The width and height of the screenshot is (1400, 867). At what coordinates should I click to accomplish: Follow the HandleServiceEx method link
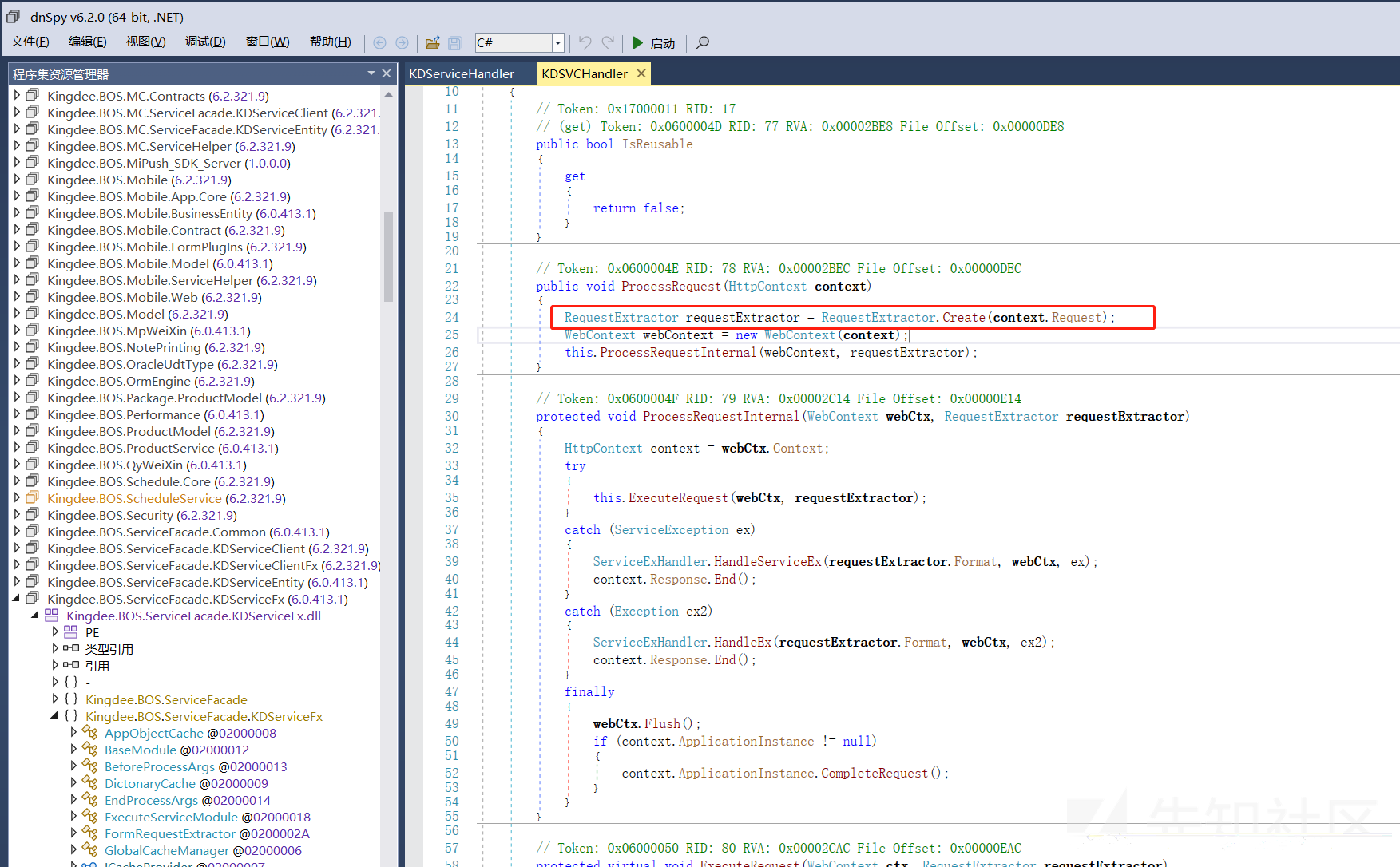[x=767, y=561]
